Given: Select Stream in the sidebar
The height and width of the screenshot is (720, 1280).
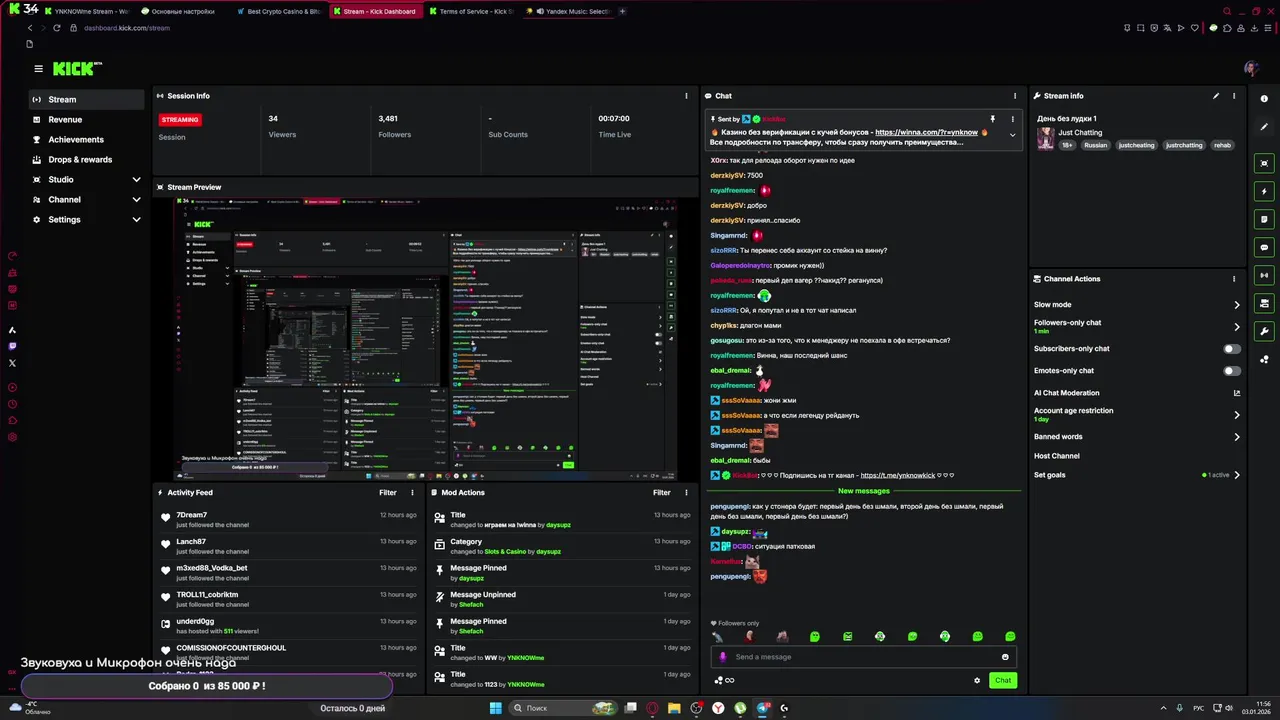Looking at the screenshot, I should point(88,99).
